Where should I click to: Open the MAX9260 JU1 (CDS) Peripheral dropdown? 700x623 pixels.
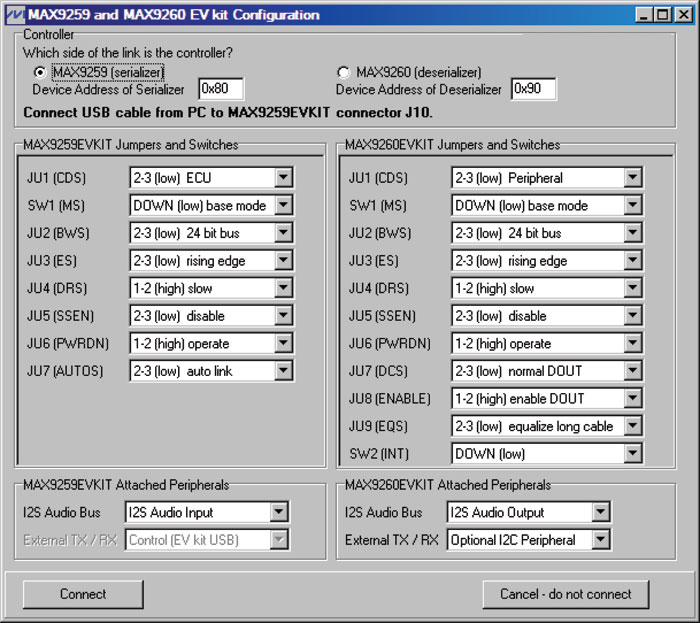click(x=547, y=178)
